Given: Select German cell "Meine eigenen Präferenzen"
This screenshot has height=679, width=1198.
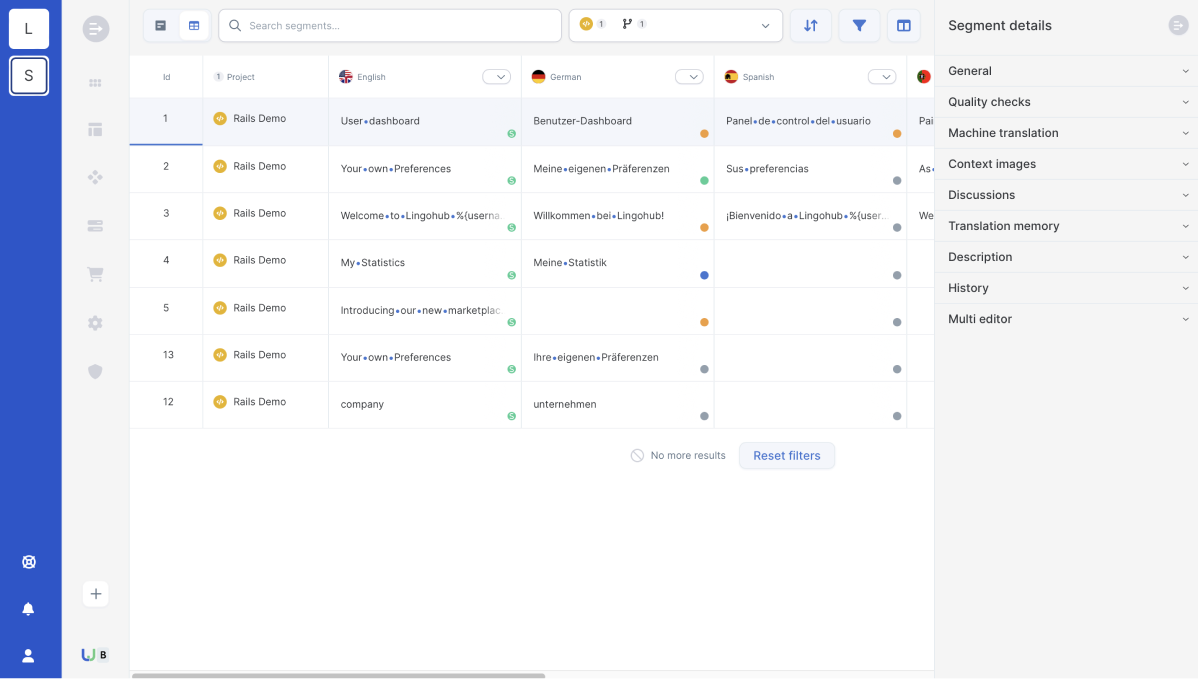Looking at the screenshot, I should 617,169.
